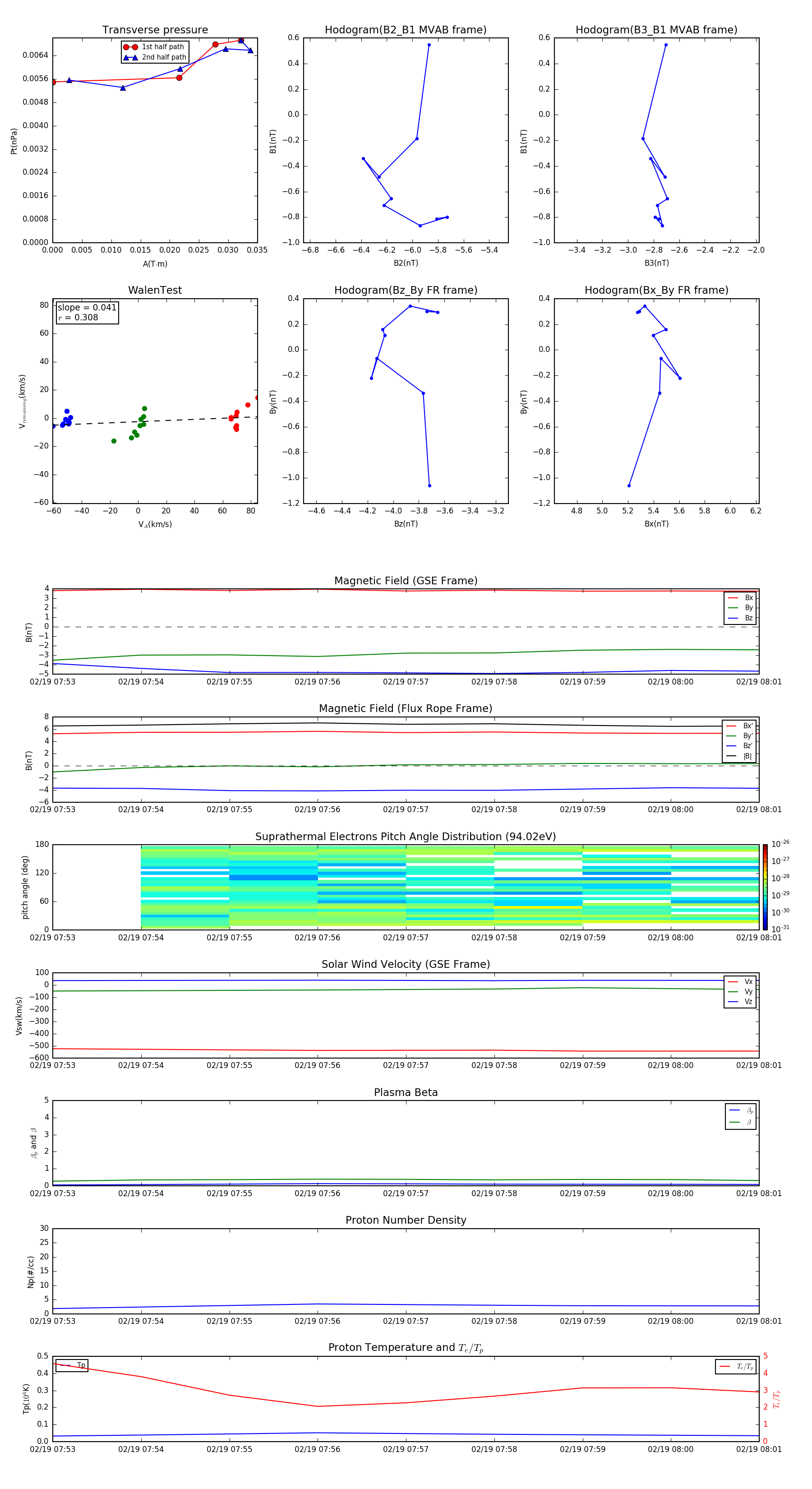Click the "Bx'" entry in the flux rope legend

[740, 726]
